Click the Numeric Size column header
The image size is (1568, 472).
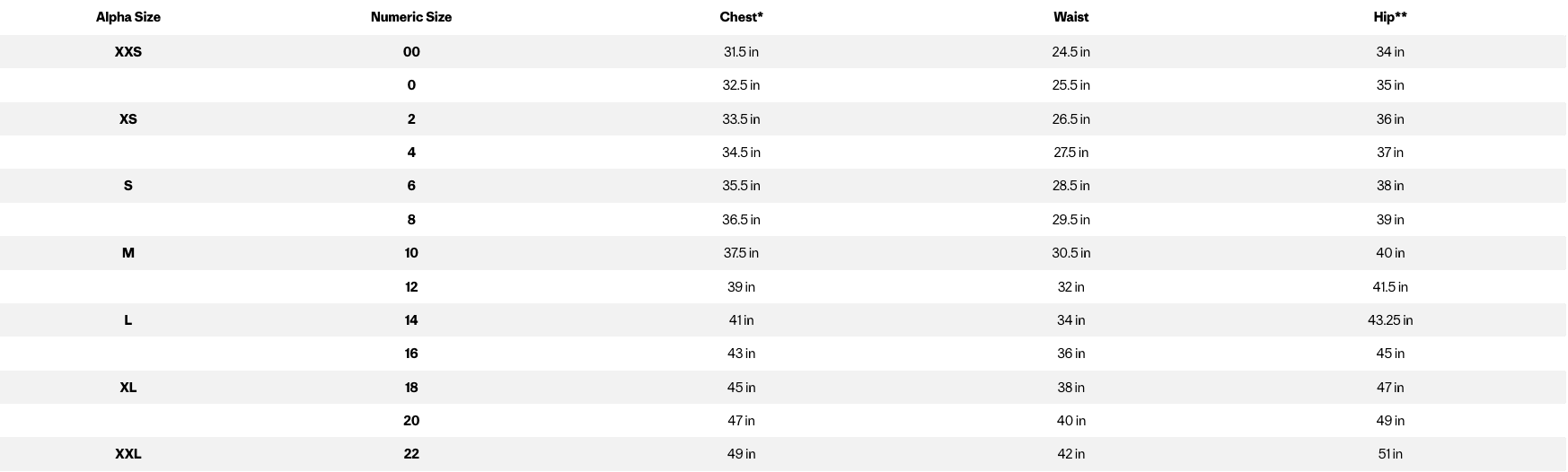(411, 17)
